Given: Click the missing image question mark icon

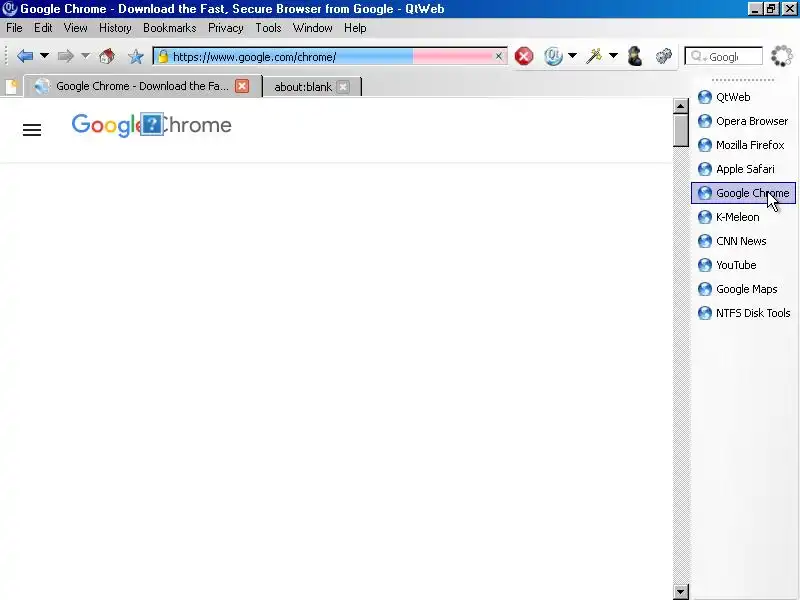Looking at the screenshot, I should tap(152, 124).
